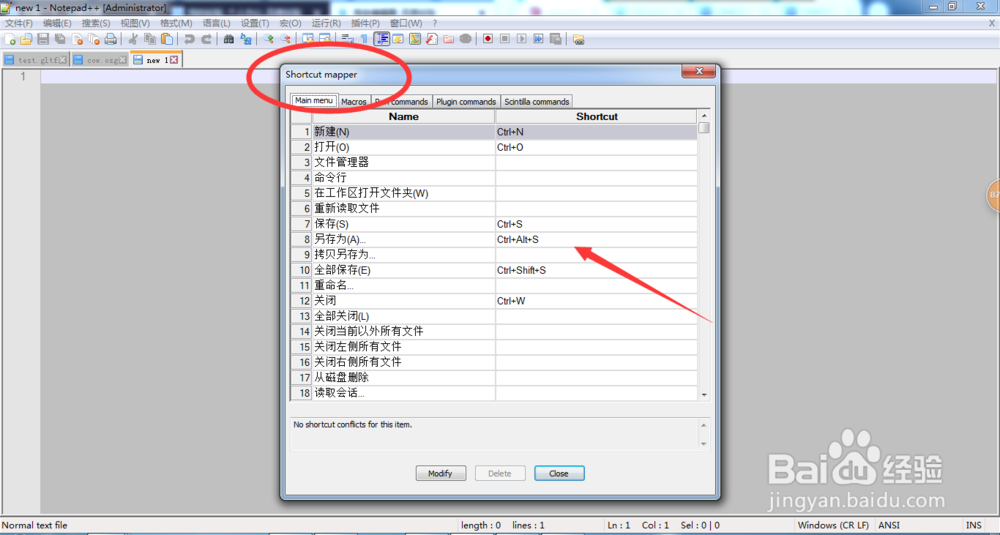Click the greyed-out Delete button
The width and height of the screenshot is (1000, 535).
[x=500, y=473]
